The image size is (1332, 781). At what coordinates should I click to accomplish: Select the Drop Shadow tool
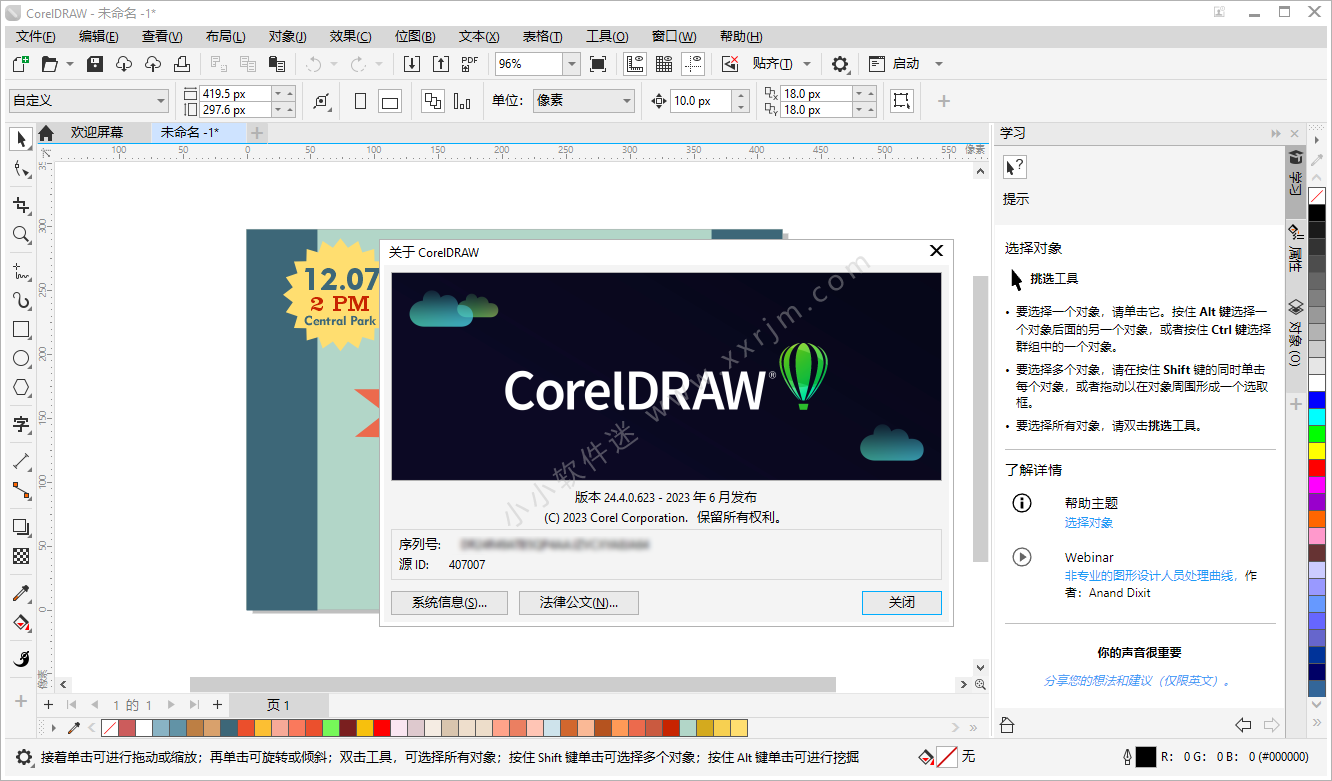click(x=20, y=527)
